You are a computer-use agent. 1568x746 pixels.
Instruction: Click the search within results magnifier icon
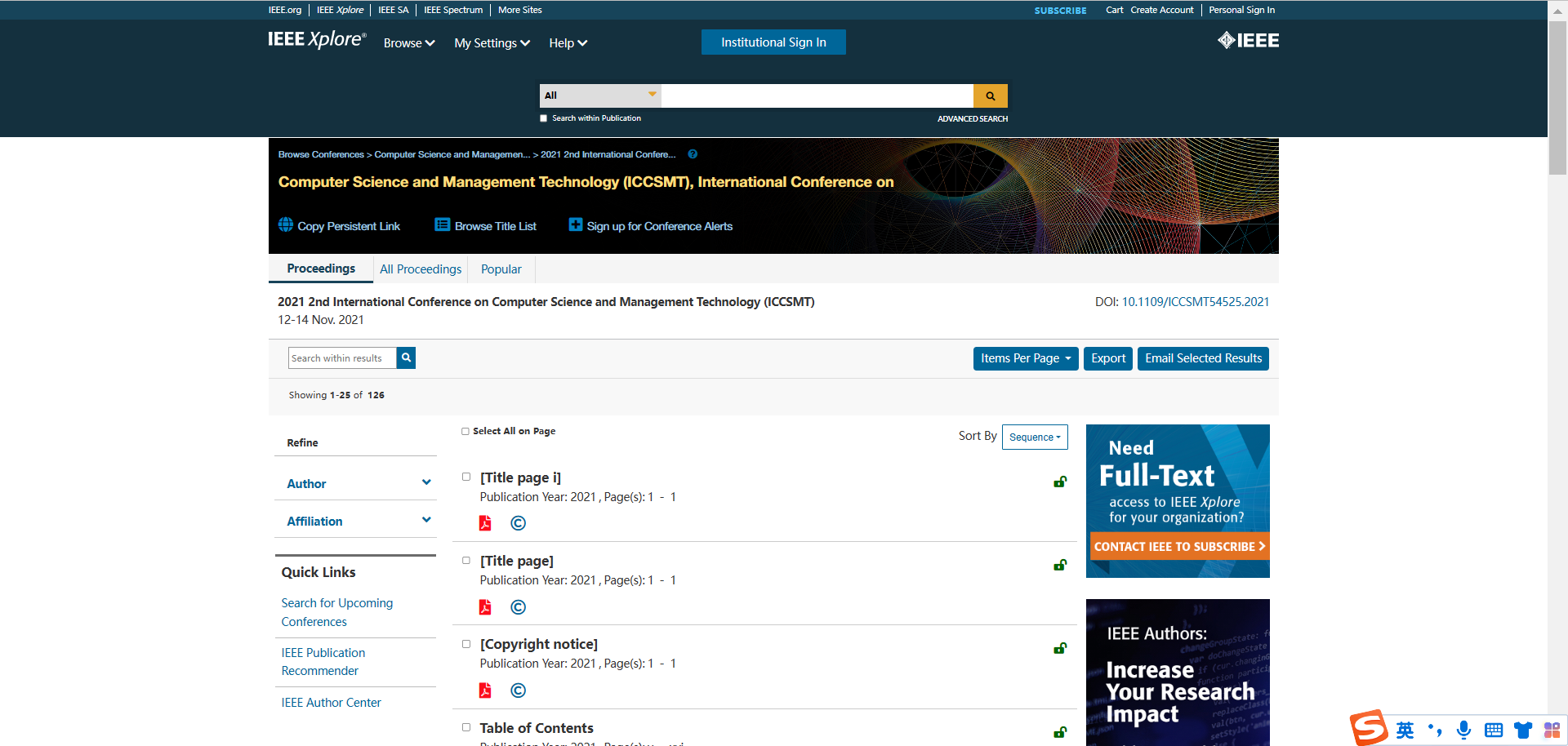pos(406,357)
